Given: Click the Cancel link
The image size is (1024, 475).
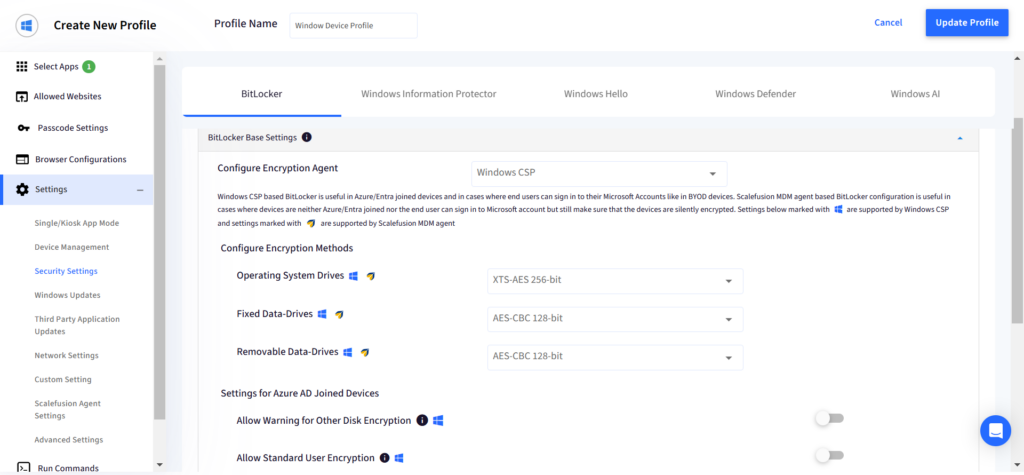Looking at the screenshot, I should pos(888,23).
